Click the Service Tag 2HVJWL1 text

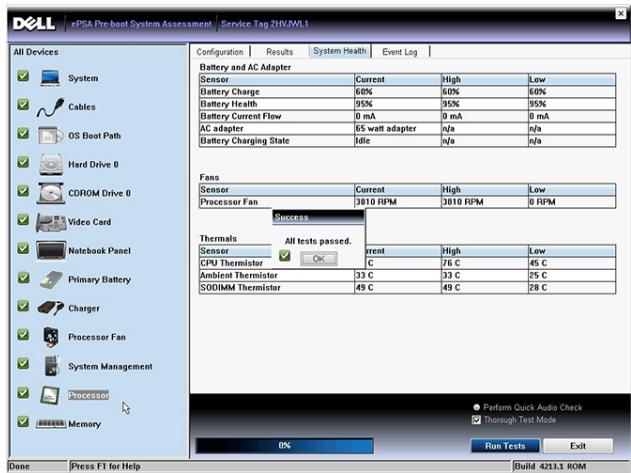[265, 24]
